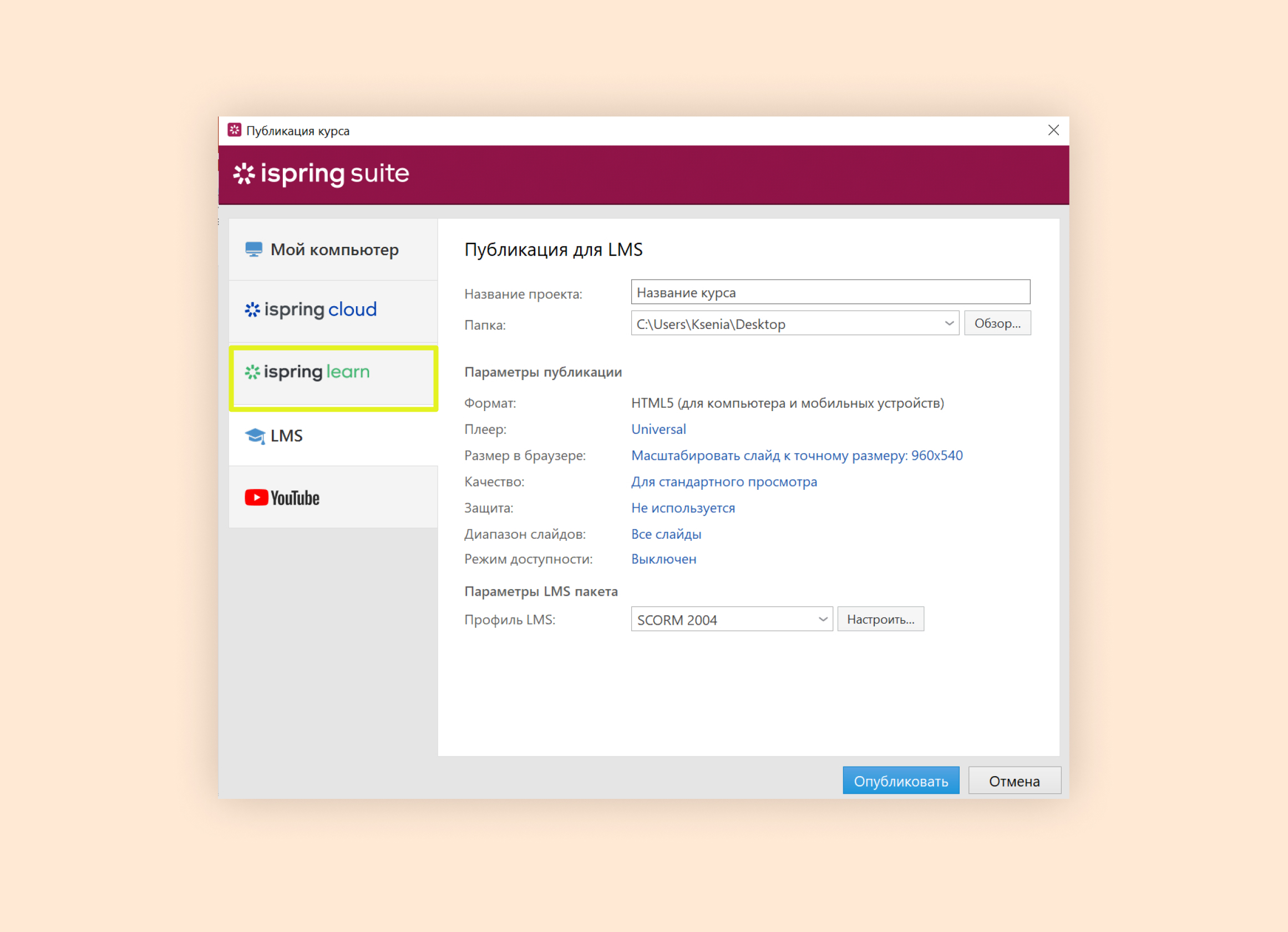The image size is (1288, 932).
Task: Click the iSpring Suite logo in header
Action: click(321, 174)
